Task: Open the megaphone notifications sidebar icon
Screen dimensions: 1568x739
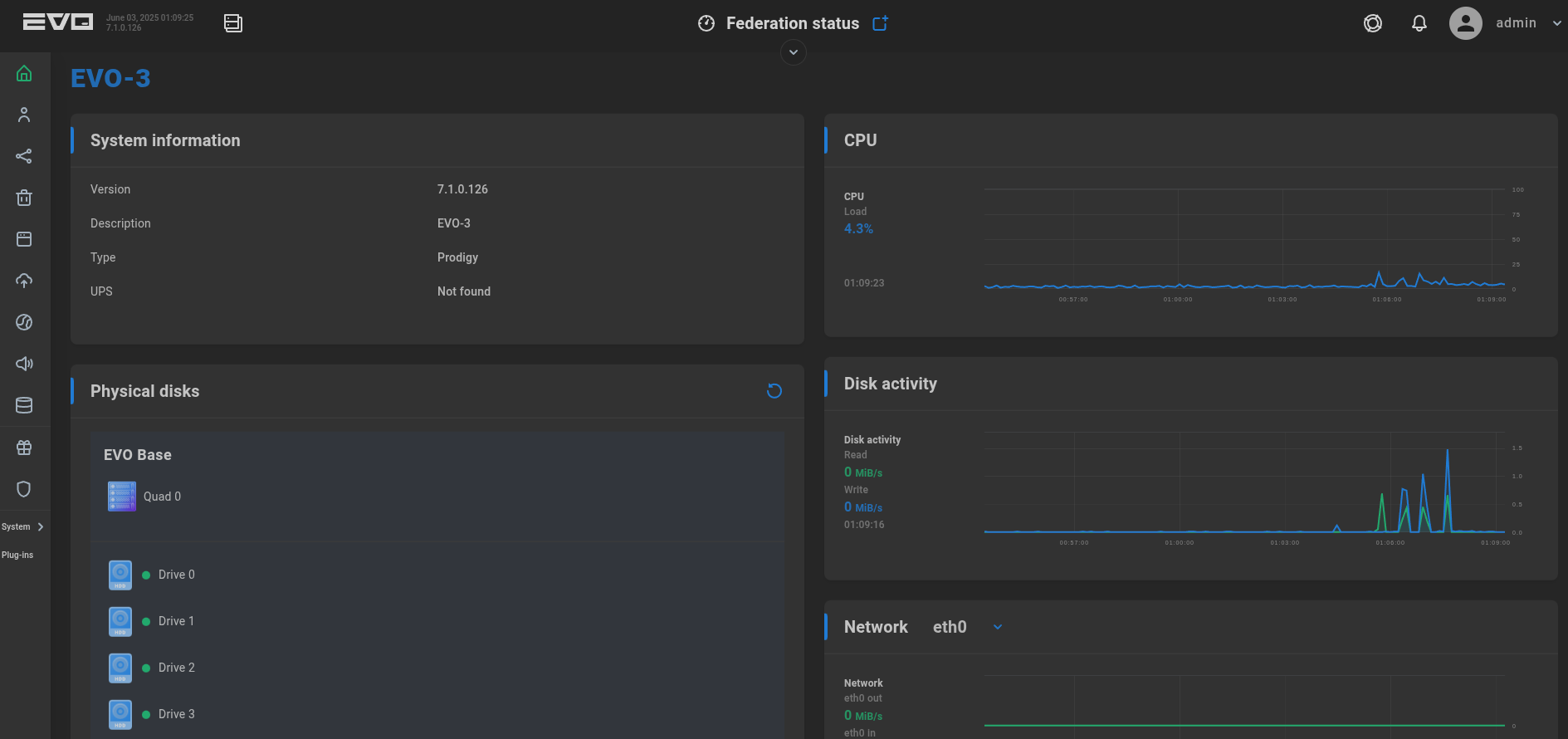Action: pyautogui.click(x=24, y=364)
